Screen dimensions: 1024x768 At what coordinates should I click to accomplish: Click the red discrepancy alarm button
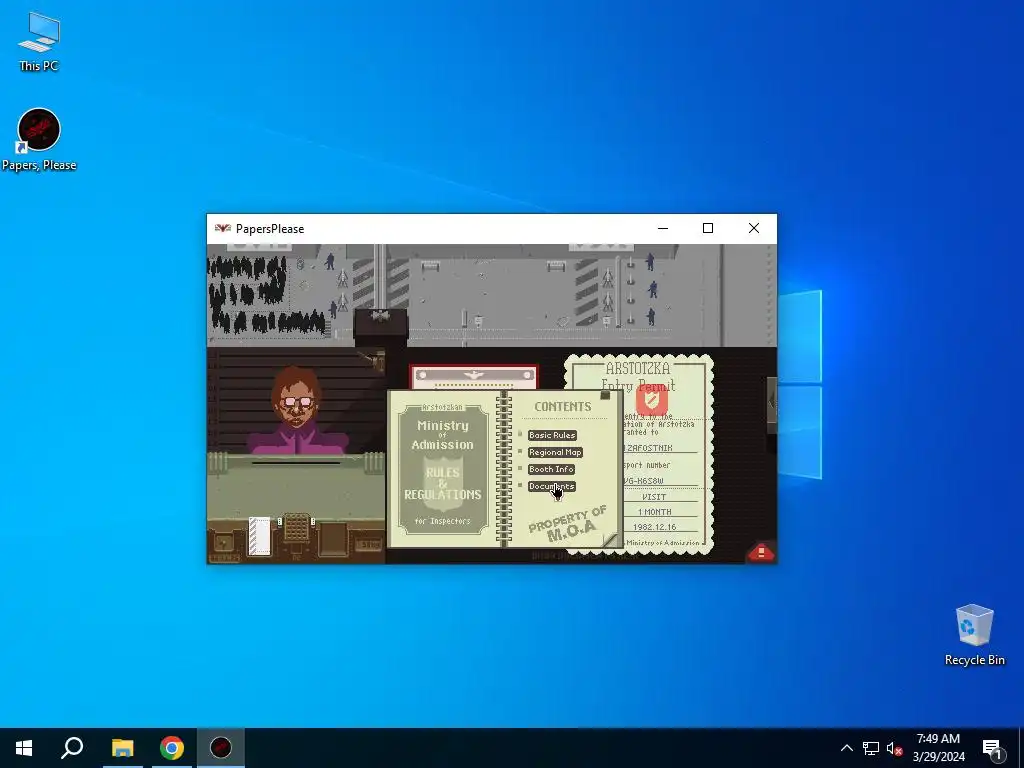761,552
